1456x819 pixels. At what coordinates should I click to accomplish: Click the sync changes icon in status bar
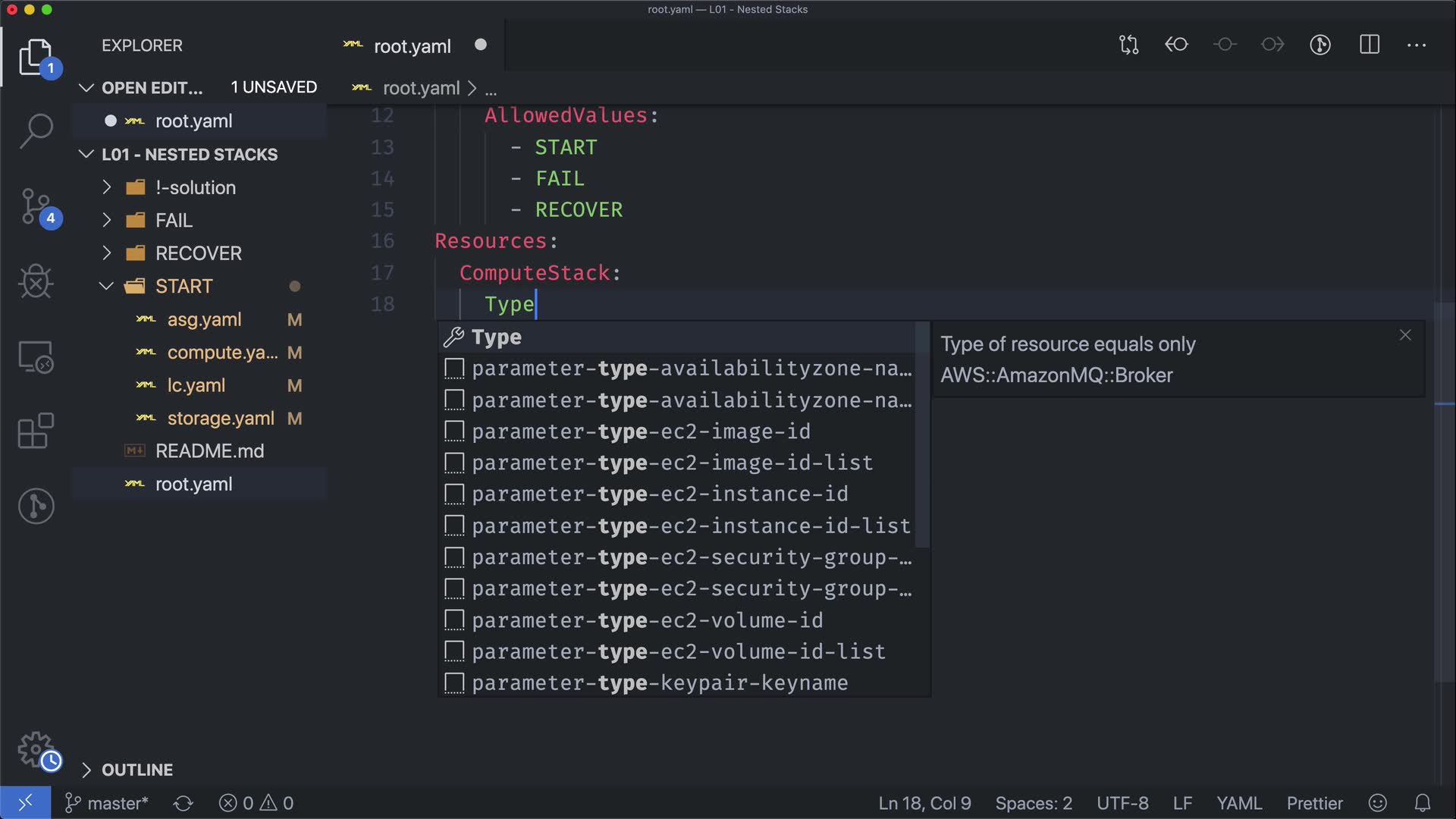183,803
